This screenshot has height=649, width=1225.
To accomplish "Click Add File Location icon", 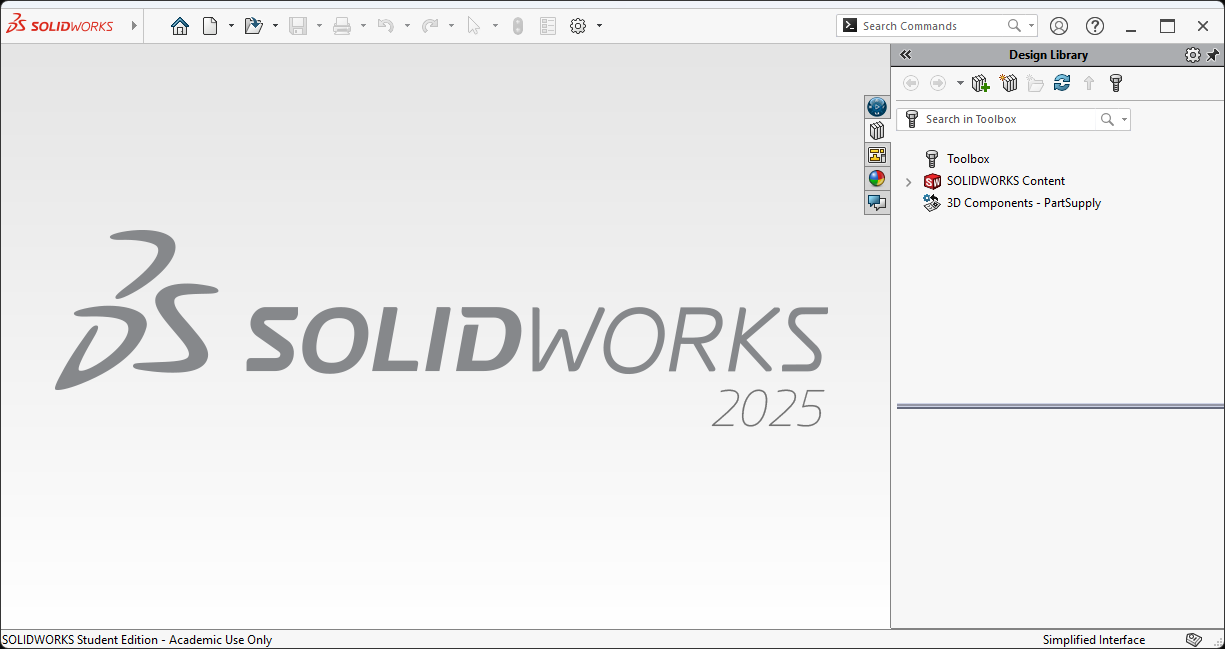I will [x=1009, y=84].
